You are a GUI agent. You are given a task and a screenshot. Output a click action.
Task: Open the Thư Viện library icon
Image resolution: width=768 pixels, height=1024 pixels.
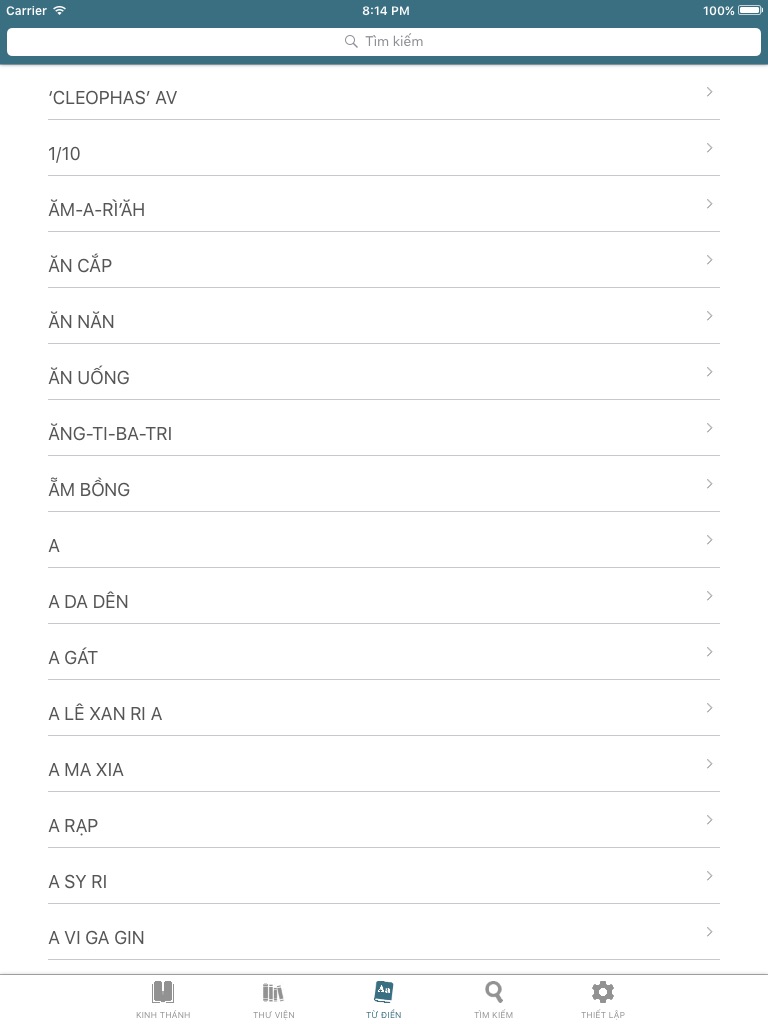tap(273, 992)
